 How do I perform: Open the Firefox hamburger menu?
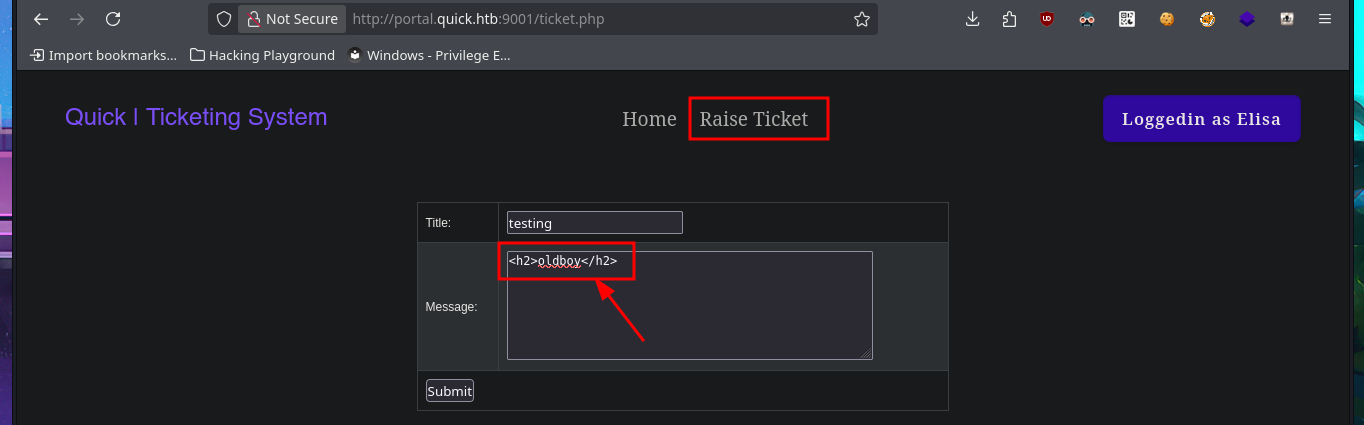[x=1325, y=19]
